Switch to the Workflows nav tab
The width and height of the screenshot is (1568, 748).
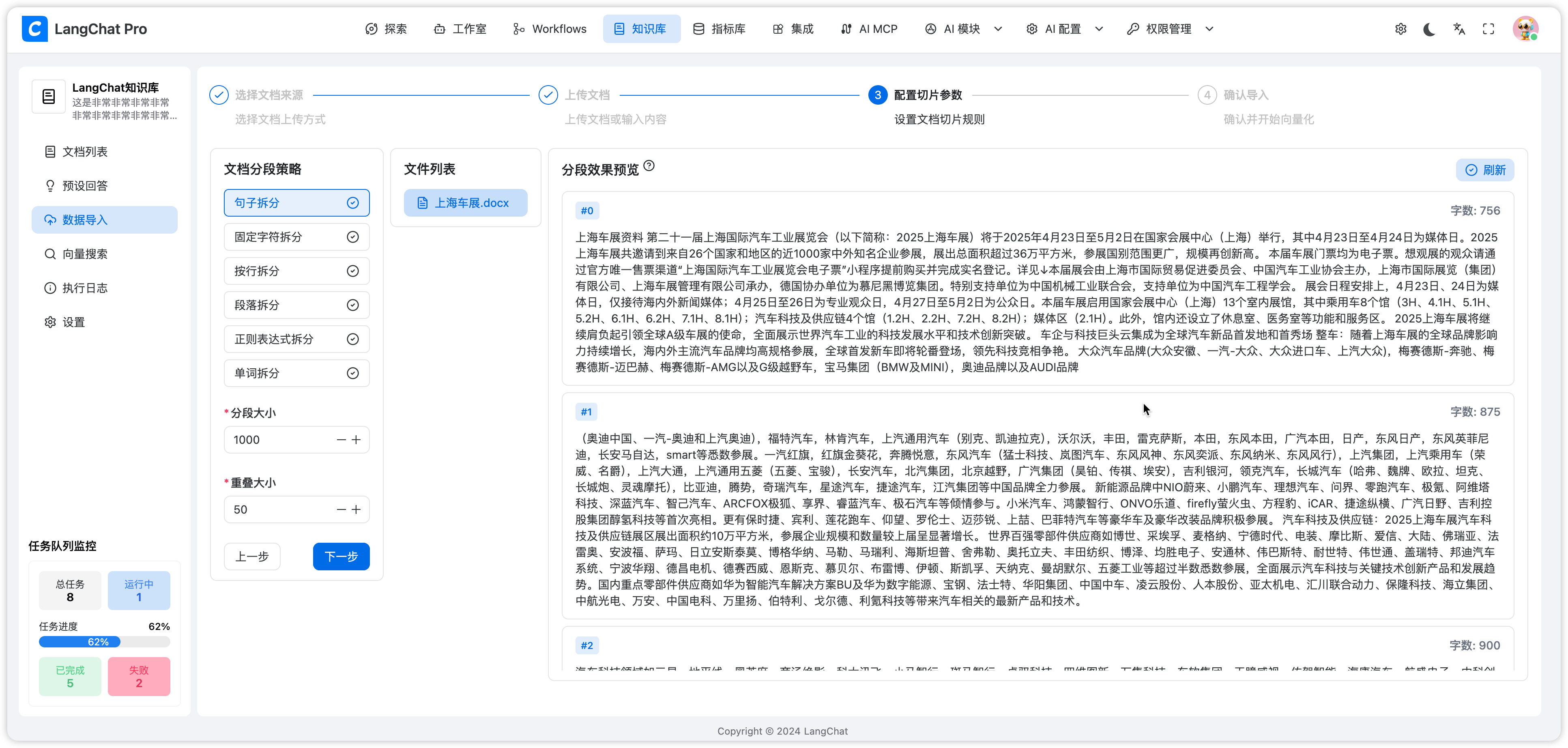click(x=550, y=29)
